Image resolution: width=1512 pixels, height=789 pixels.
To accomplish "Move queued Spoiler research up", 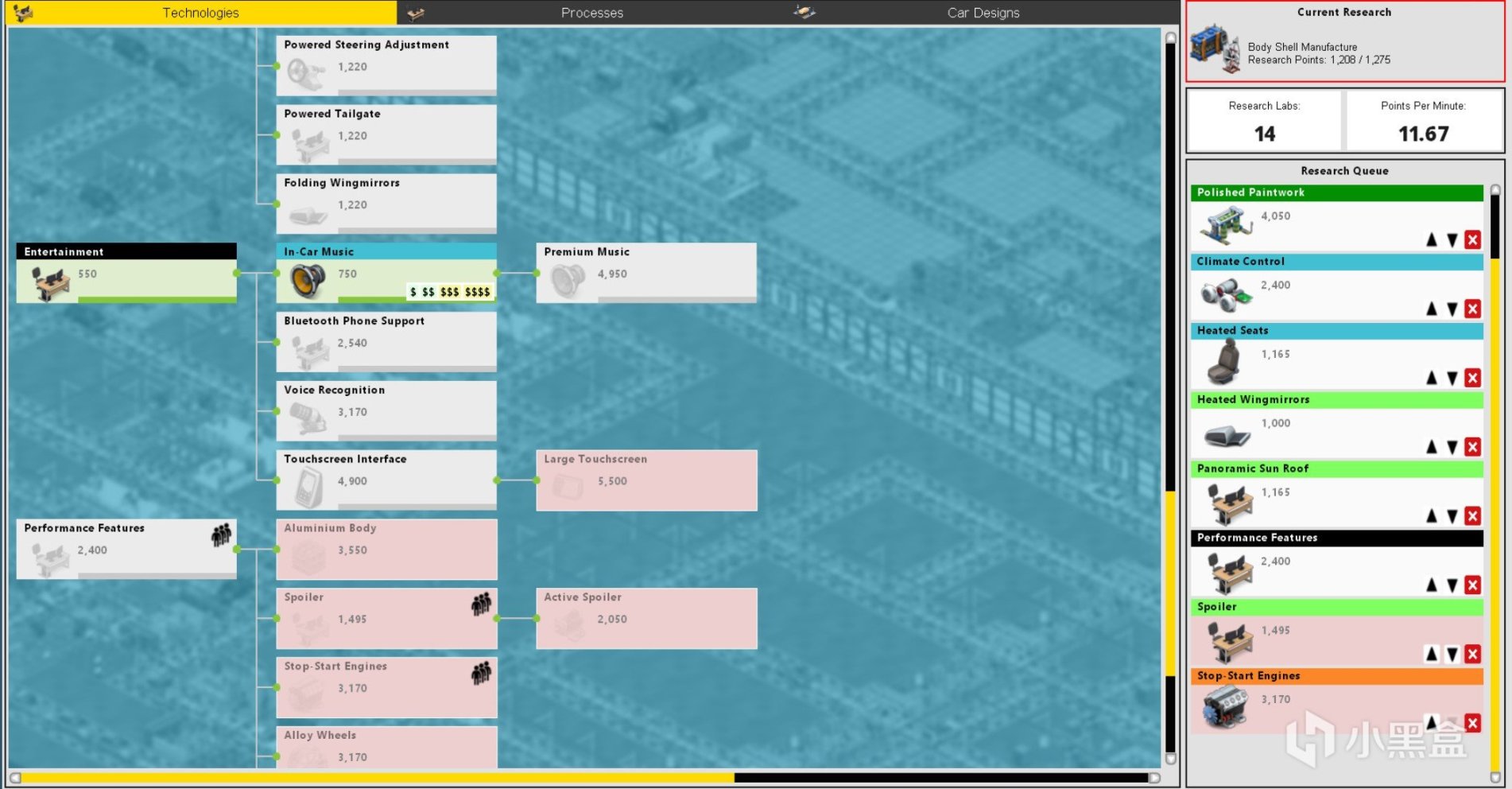I will click(1432, 655).
